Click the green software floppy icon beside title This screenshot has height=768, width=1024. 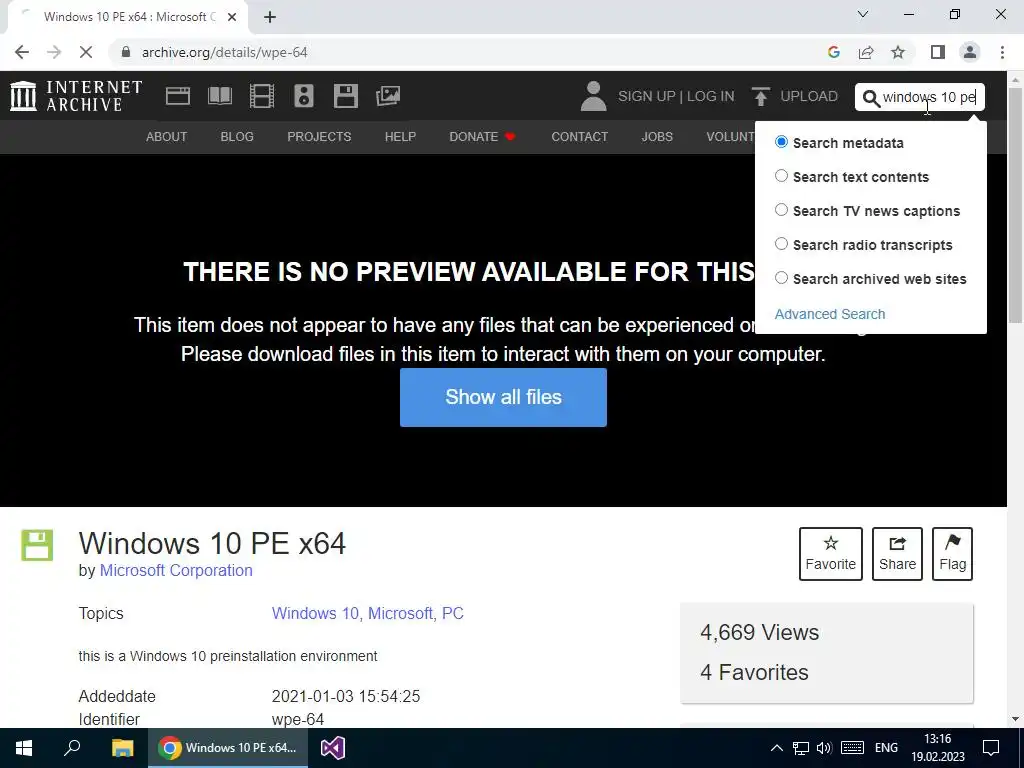(37, 545)
